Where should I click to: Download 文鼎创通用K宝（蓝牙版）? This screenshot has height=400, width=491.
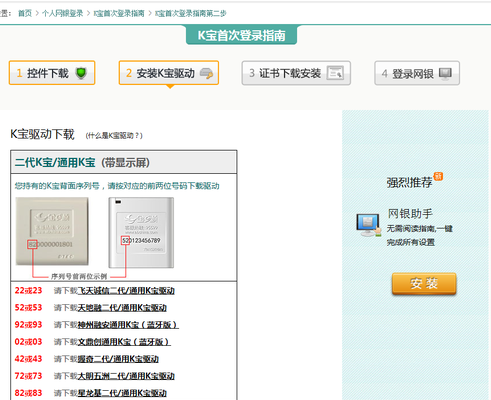coord(124,342)
